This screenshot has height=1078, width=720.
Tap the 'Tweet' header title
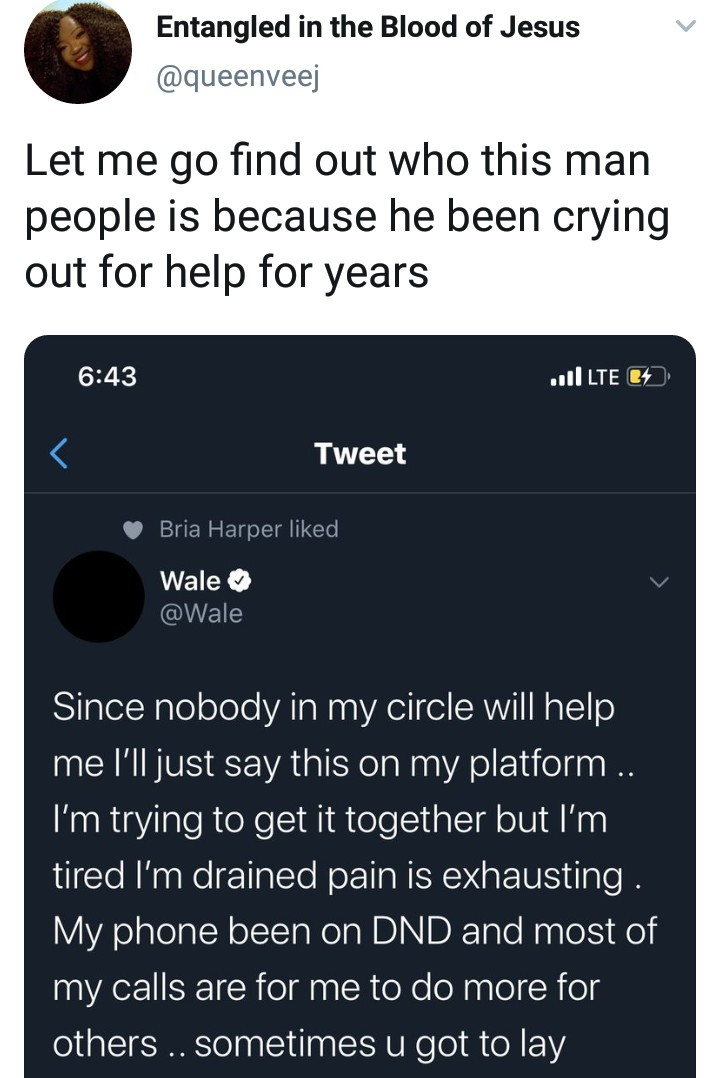coord(360,454)
